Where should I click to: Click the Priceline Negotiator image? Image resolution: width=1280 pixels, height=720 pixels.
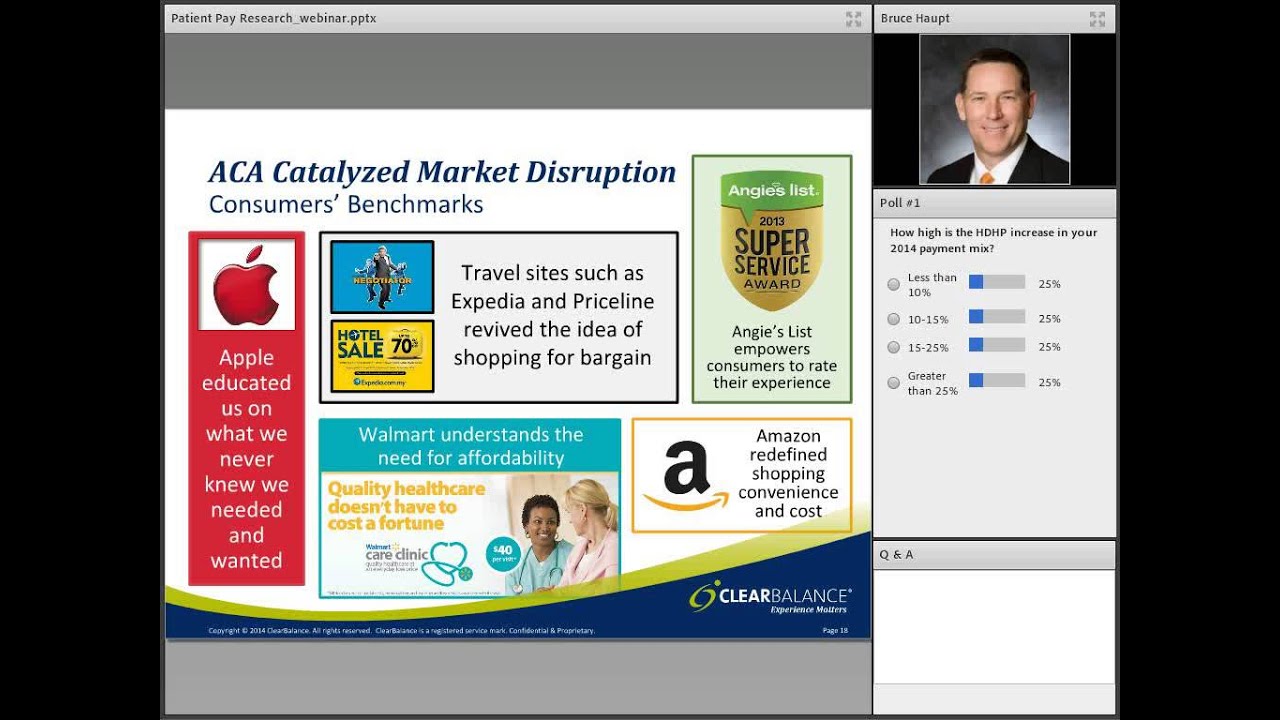click(x=382, y=277)
